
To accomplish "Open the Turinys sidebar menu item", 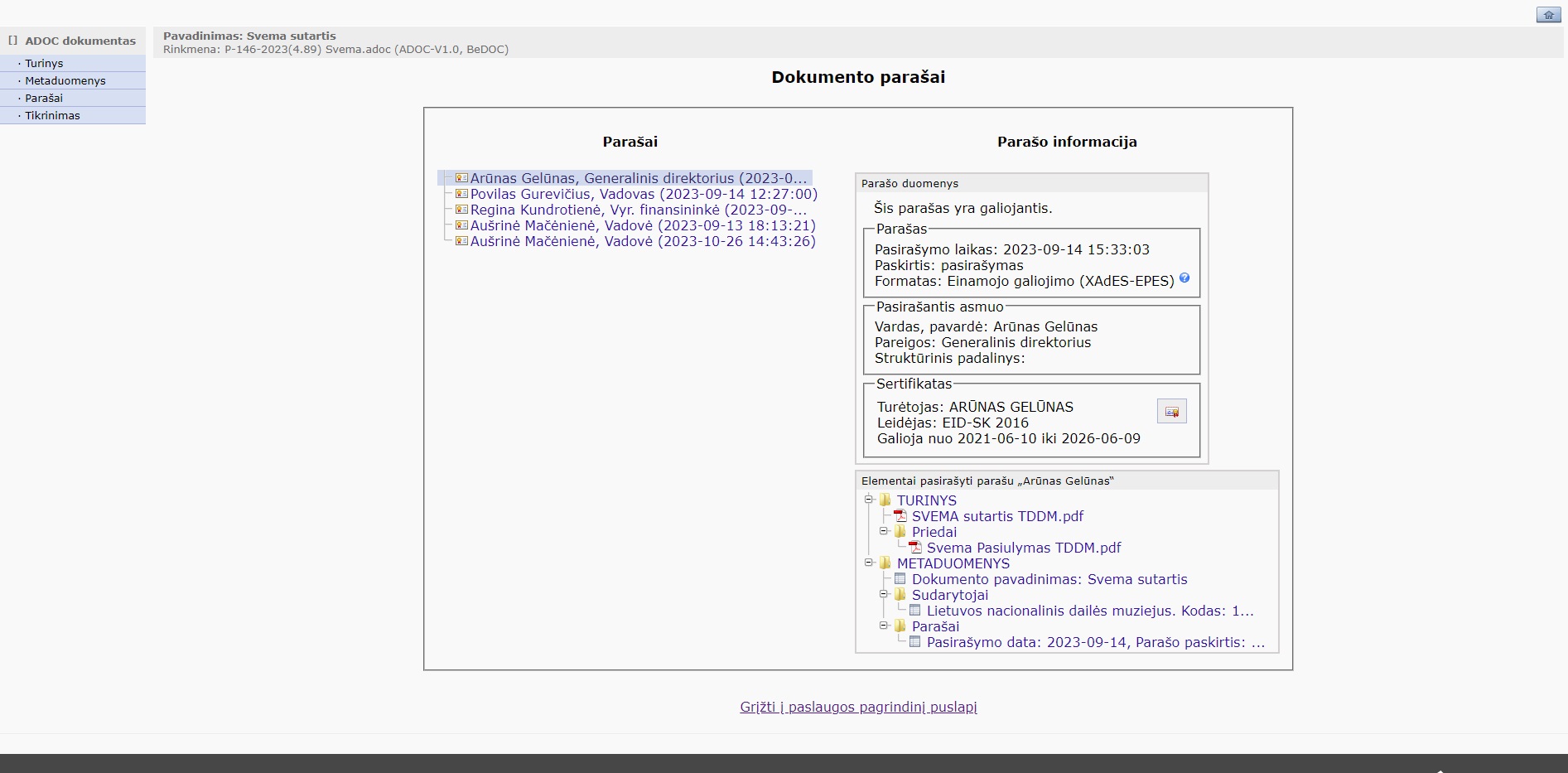I will click(x=44, y=63).
